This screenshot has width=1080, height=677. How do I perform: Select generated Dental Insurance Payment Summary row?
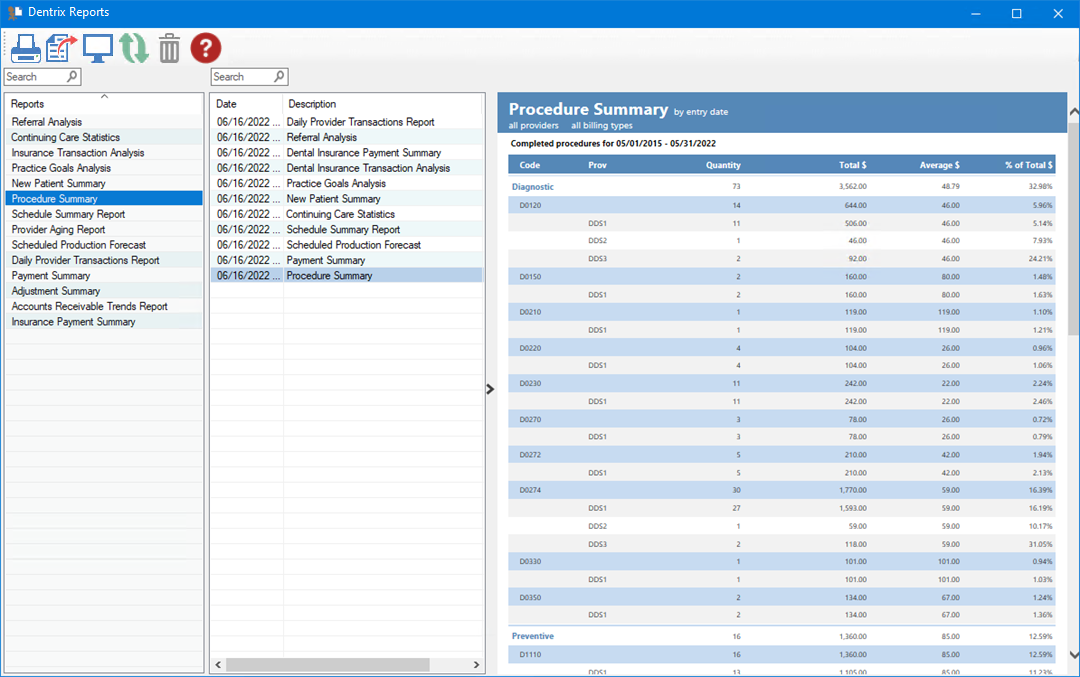click(x=363, y=153)
